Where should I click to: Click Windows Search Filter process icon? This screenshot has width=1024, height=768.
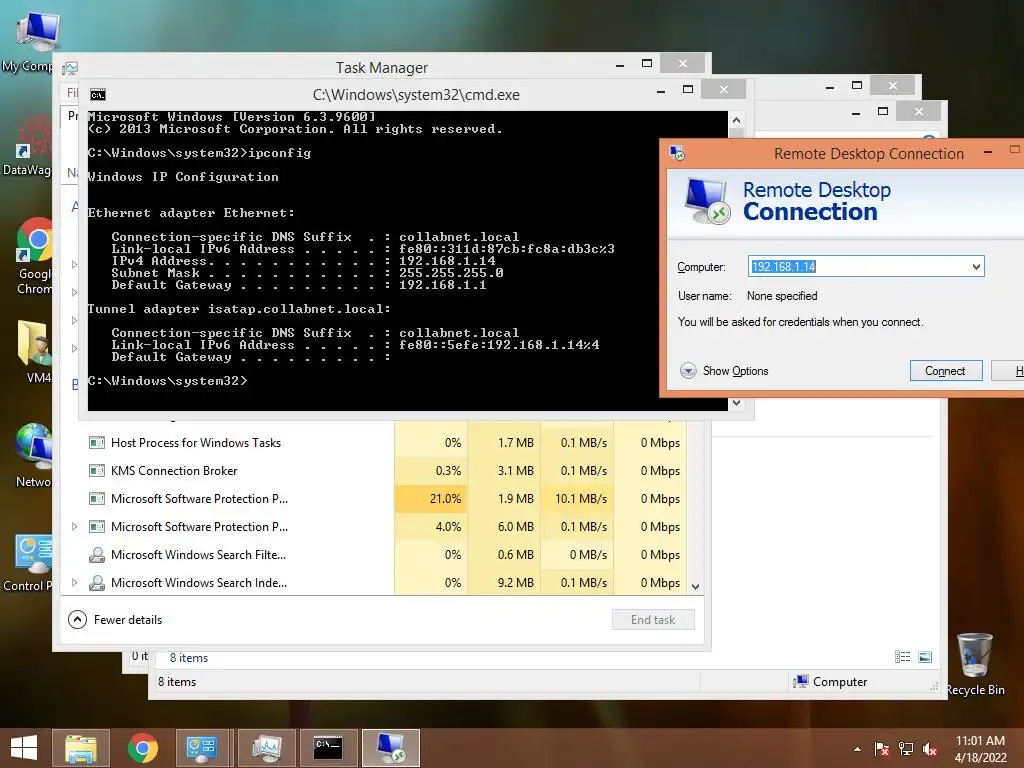click(97, 555)
